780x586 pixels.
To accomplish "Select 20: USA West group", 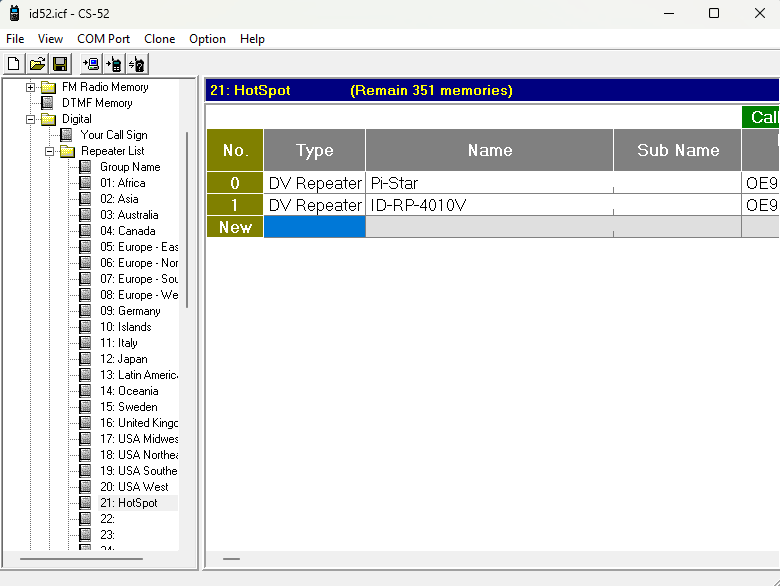I will pyautogui.click(x=134, y=487).
